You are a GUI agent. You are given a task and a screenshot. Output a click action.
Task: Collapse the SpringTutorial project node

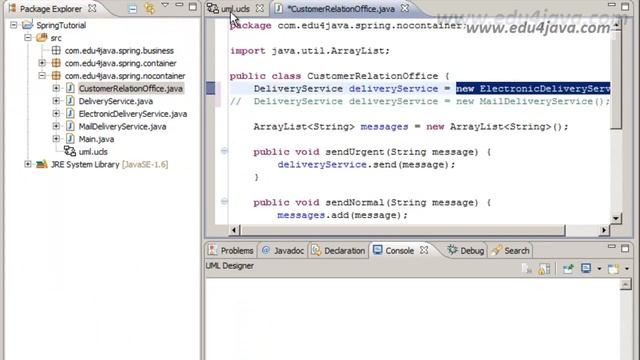tap(13, 25)
